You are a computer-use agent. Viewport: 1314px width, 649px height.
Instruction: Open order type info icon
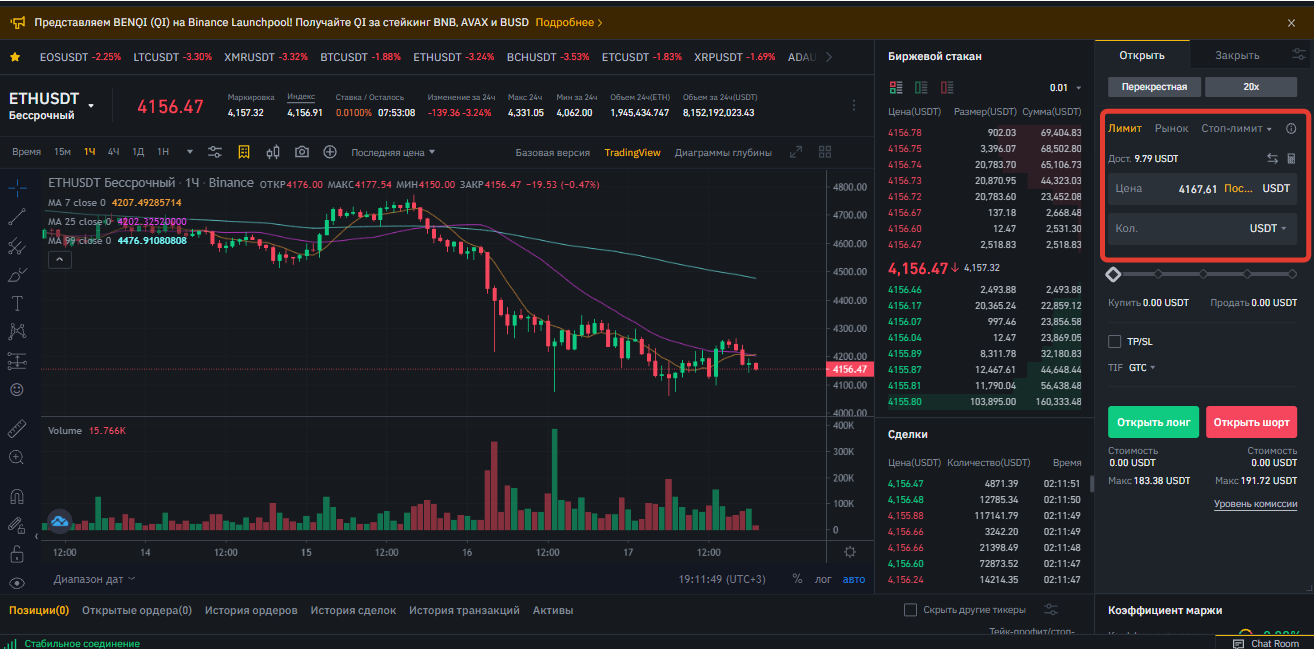(1291, 129)
